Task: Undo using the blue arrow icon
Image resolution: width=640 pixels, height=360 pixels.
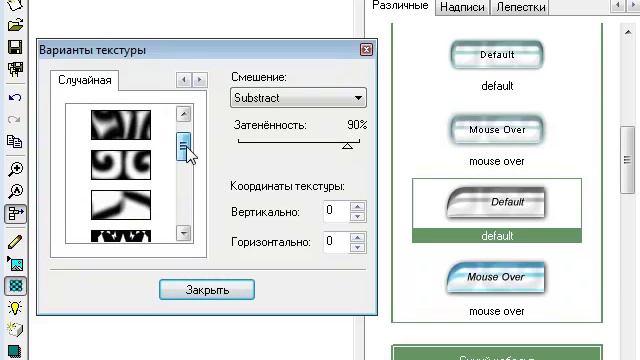Action: click(15, 98)
